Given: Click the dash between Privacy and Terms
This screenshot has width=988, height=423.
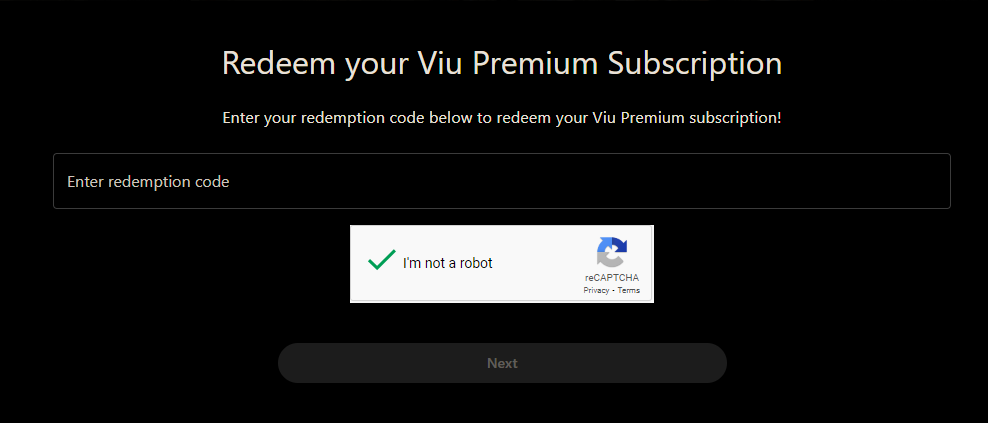Looking at the screenshot, I should click(614, 291).
